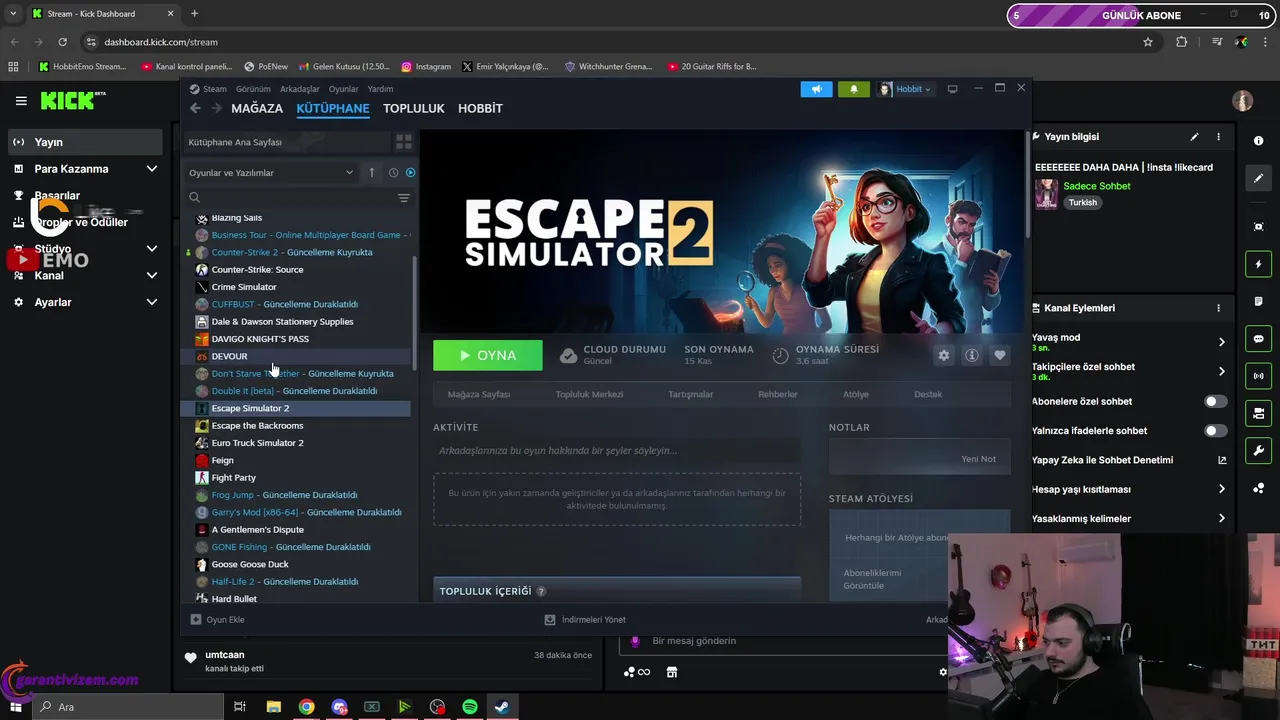
Task: Go to the MAĞAZA tab
Action: pos(257,108)
